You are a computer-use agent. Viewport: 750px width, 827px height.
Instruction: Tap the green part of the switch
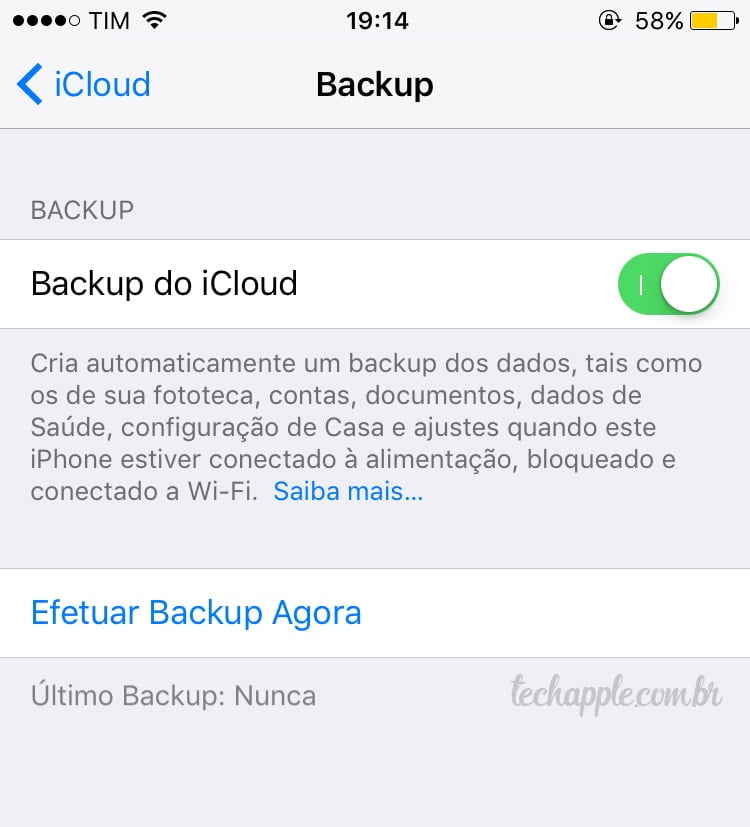pyautogui.click(x=639, y=285)
